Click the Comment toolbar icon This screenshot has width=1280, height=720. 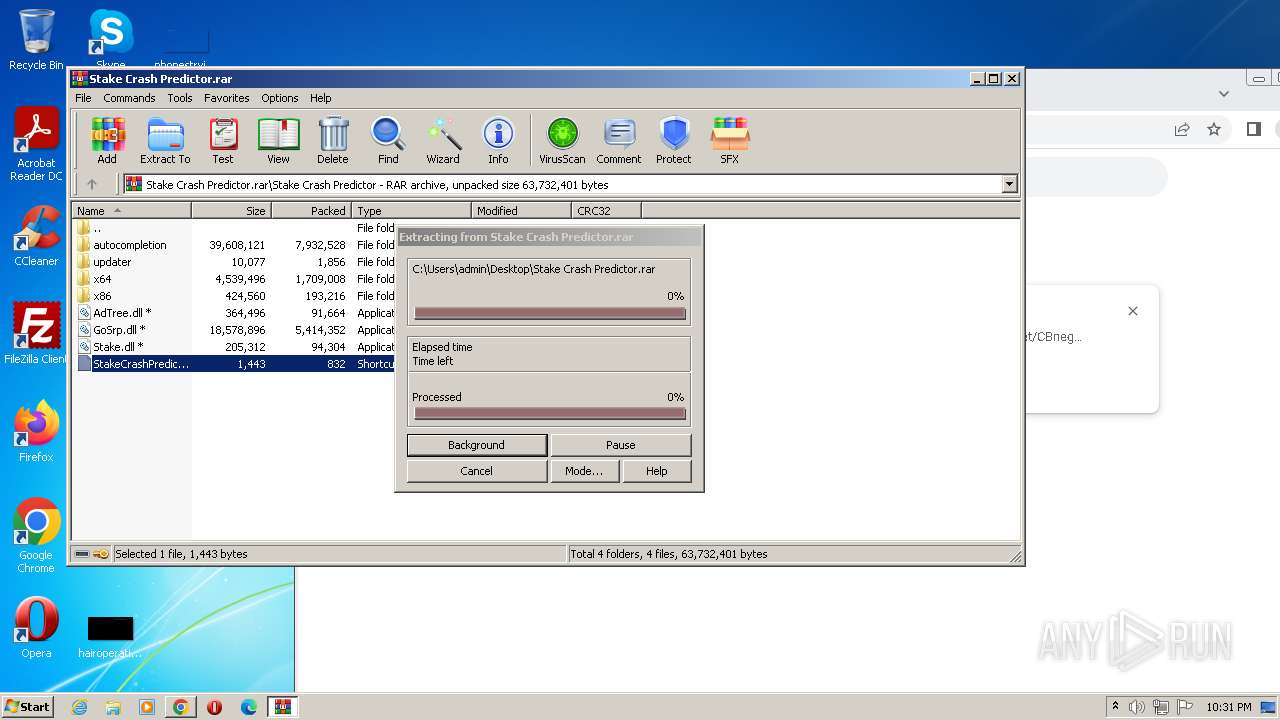pos(619,140)
